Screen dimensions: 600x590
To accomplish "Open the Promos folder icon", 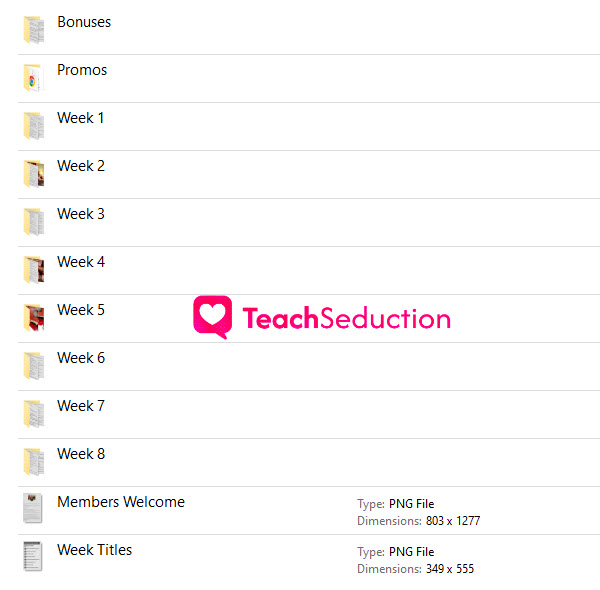I will pyautogui.click(x=34, y=78).
